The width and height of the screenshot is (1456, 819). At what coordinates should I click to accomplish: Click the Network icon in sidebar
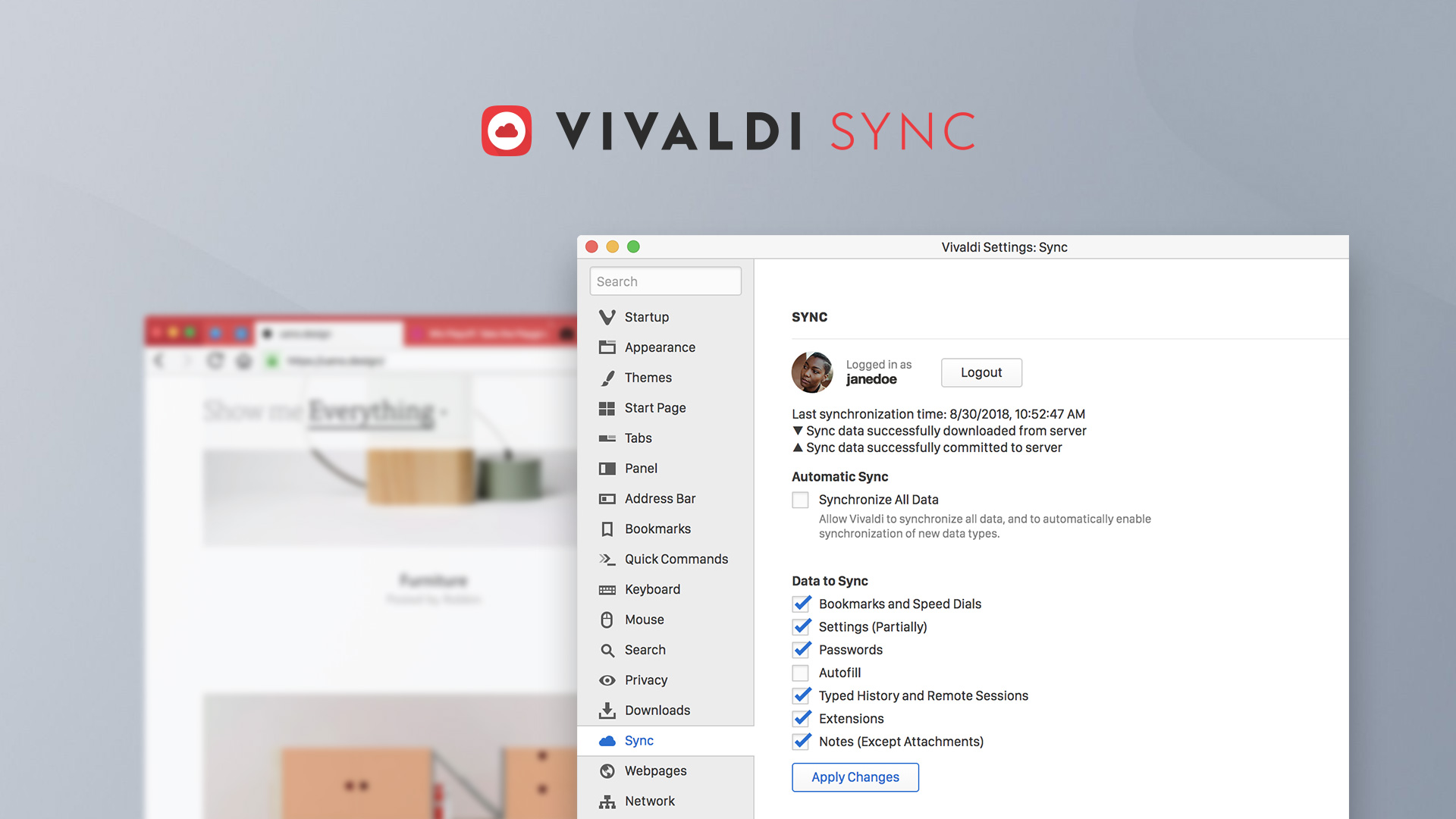tap(607, 800)
